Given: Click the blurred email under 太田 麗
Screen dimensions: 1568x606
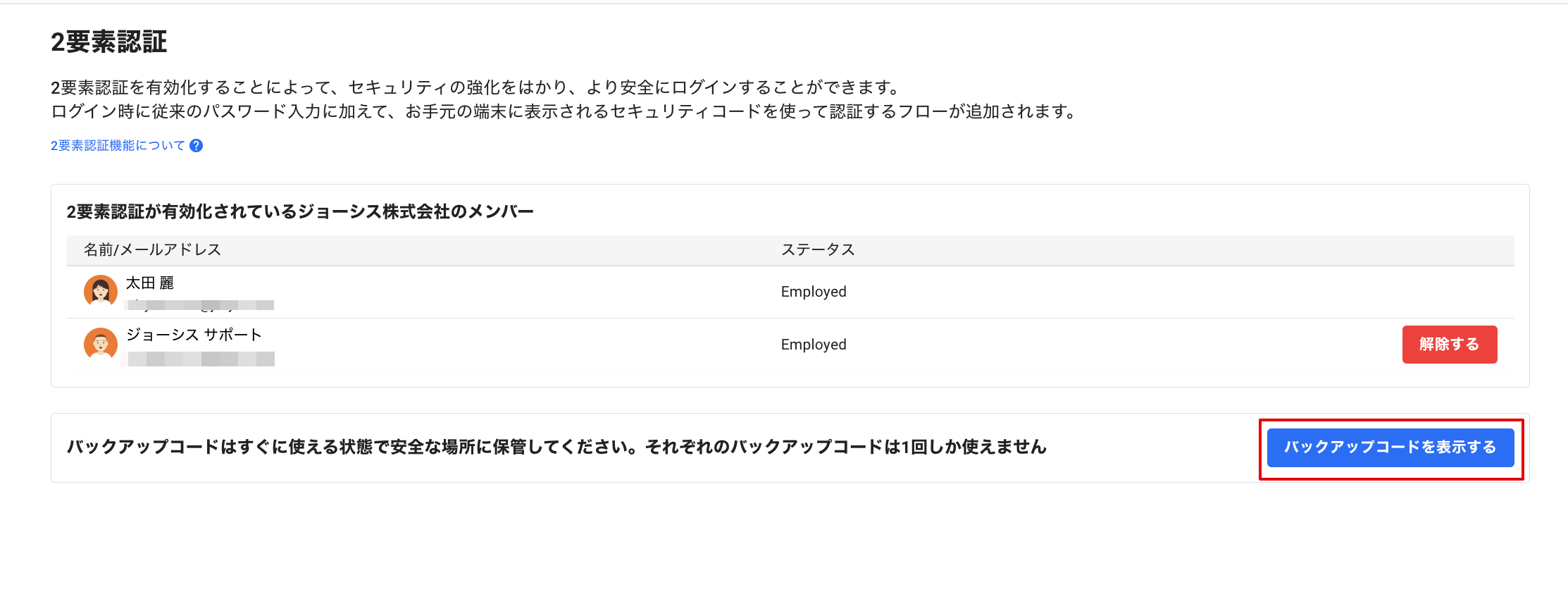Looking at the screenshot, I should pyautogui.click(x=200, y=305).
